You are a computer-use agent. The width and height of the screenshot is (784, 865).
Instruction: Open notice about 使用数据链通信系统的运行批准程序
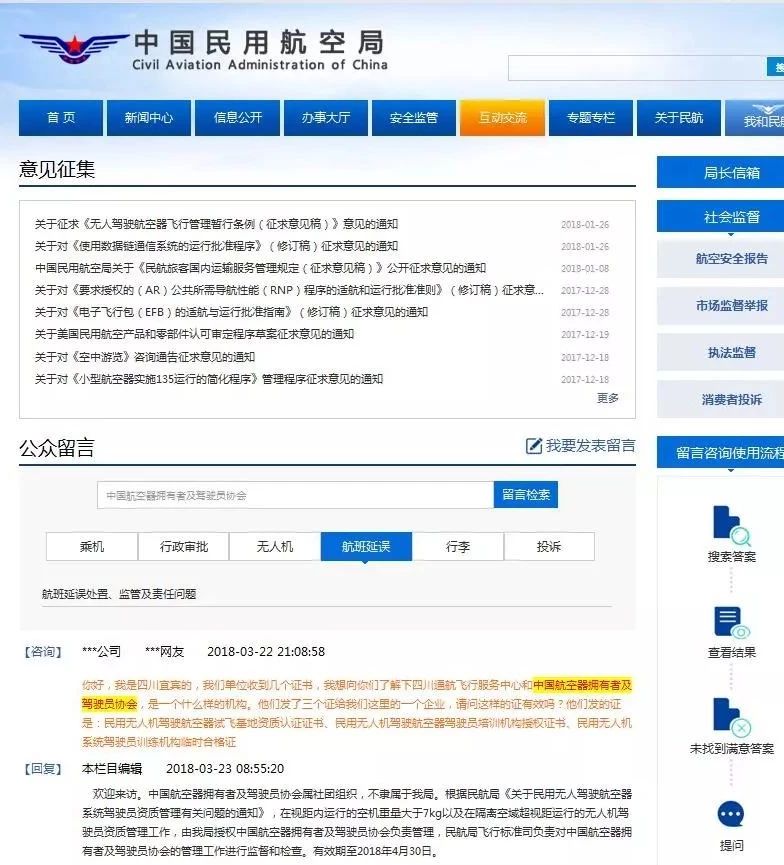tap(216, 246)
